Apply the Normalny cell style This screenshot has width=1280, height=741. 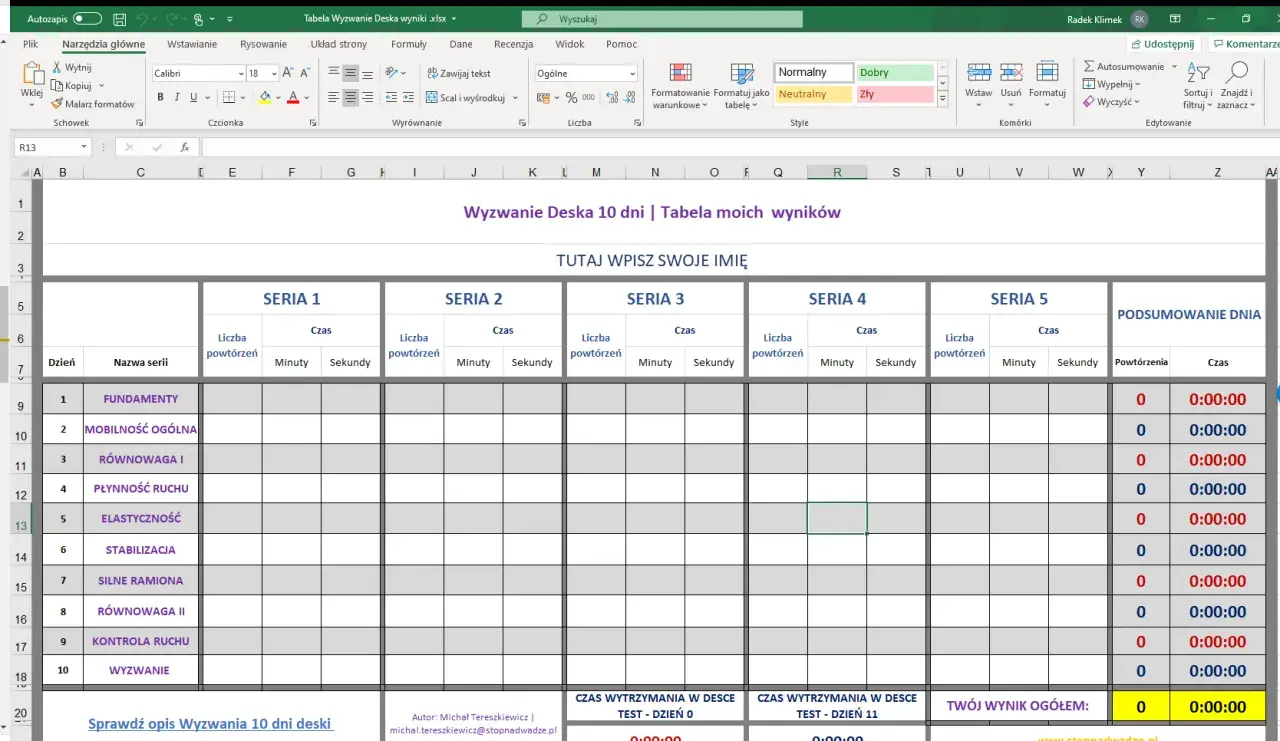(x=814, y=72)
